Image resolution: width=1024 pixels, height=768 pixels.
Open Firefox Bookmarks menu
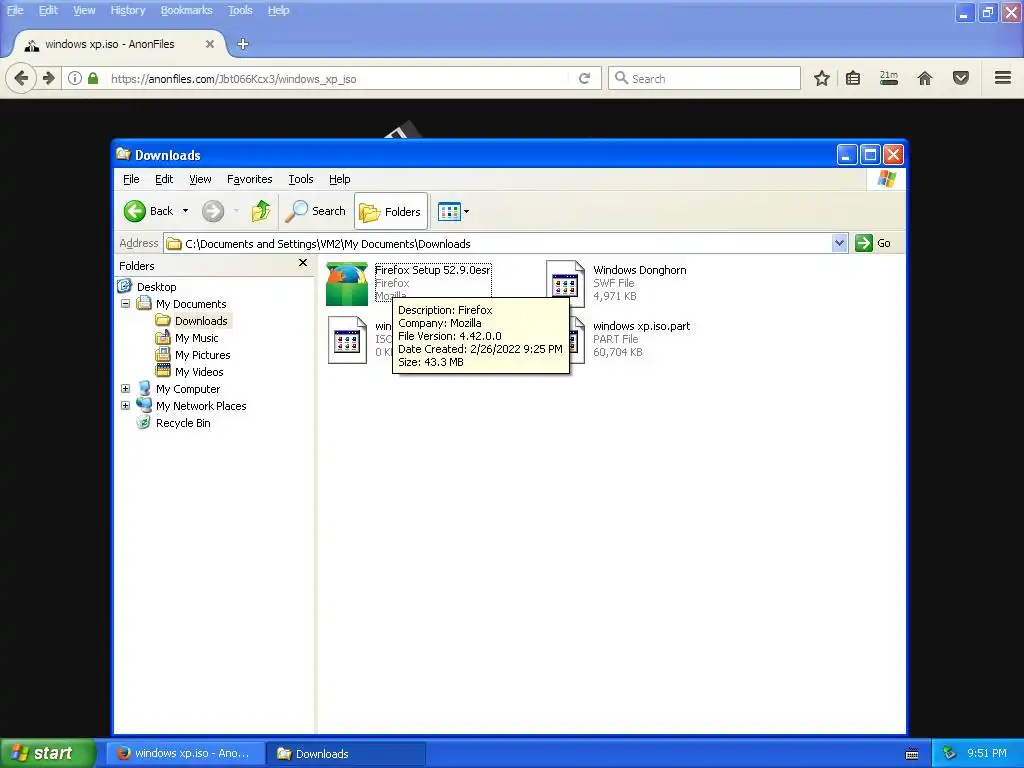pyautogui.click(x=186, y=10)
